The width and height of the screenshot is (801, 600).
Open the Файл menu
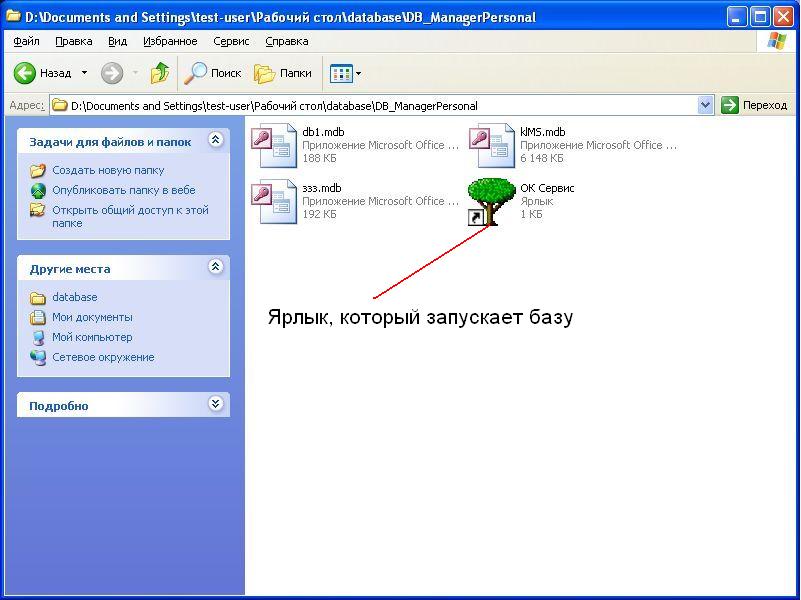26,41
